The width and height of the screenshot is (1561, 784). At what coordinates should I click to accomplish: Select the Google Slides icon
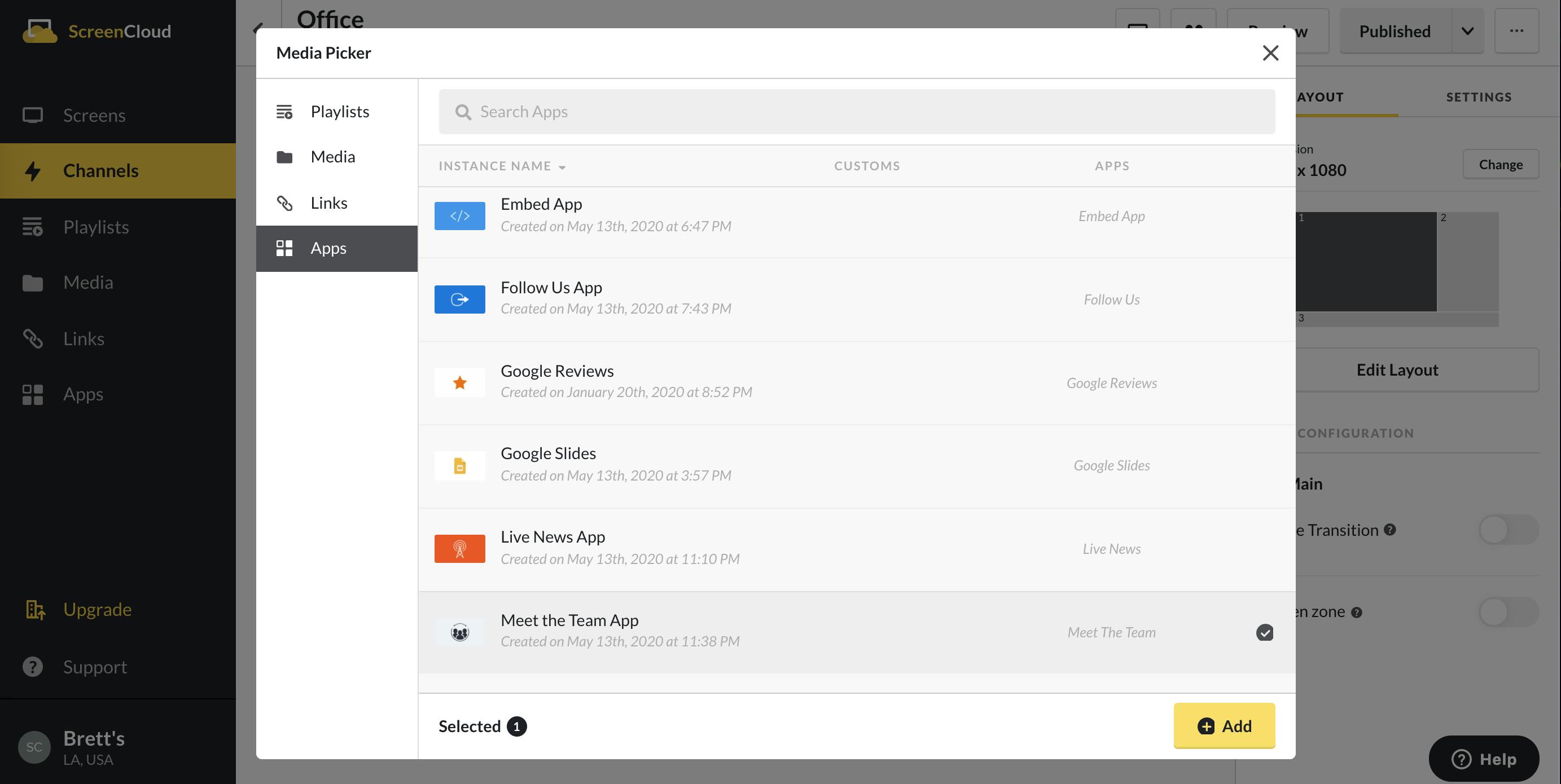click(459, 465)
